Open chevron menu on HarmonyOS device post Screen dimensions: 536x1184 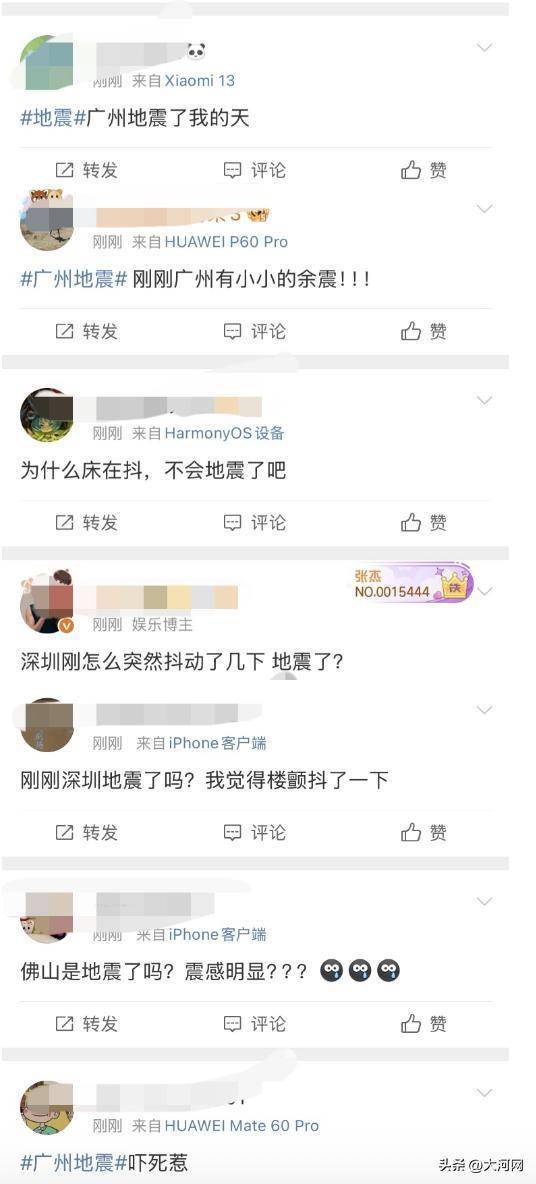click(485, 400)
